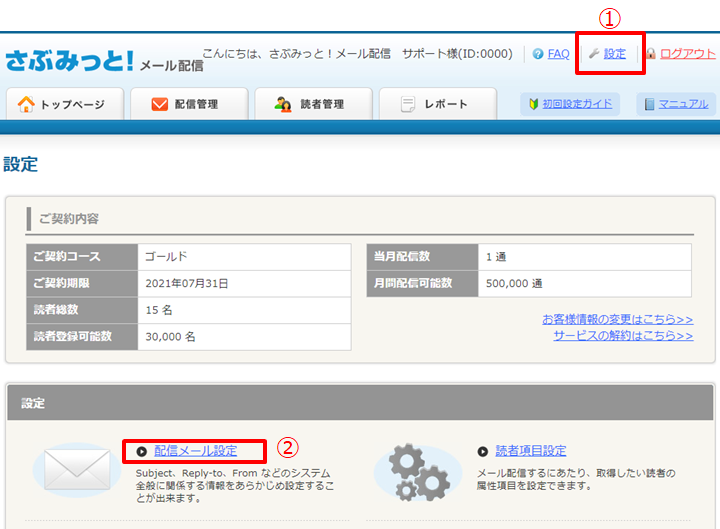Click the 15 名 reader total value

pyautogui.click(x=159, y=310)
